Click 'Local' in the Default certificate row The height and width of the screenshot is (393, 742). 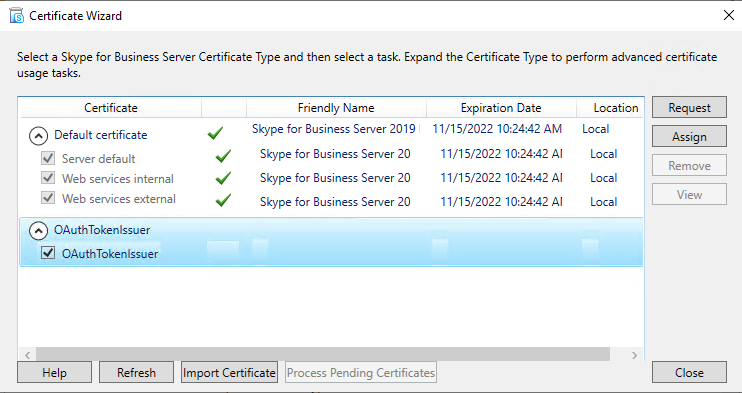pos(596,129)
